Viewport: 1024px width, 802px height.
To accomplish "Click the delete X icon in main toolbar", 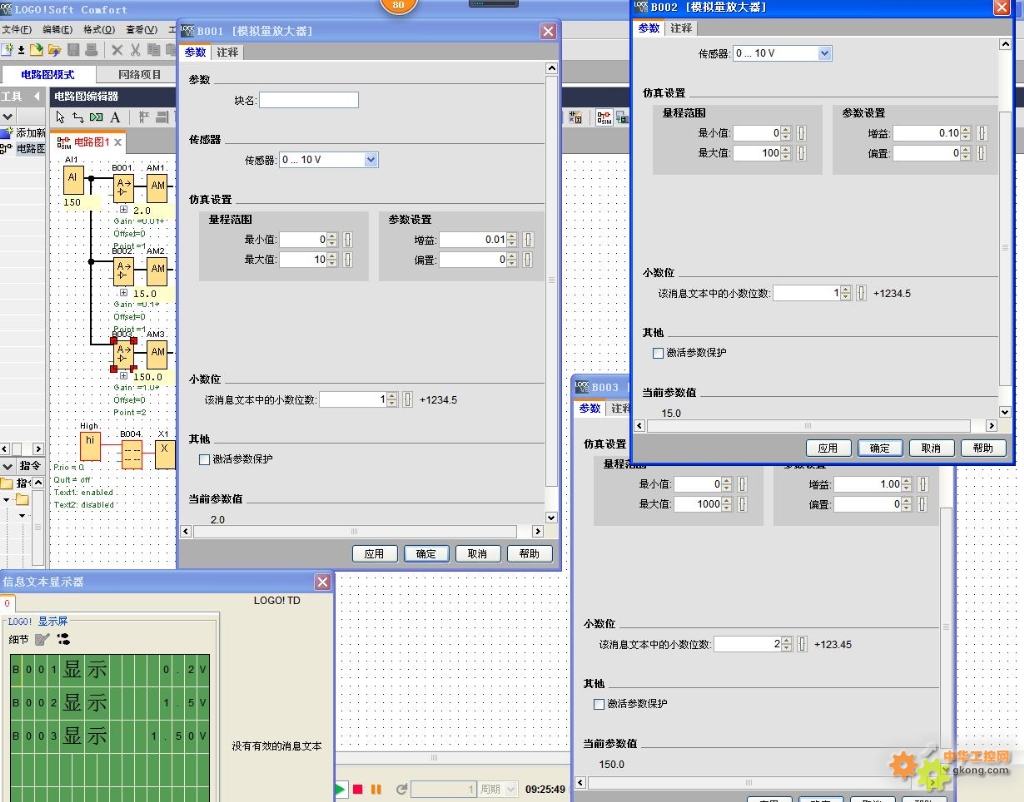I will (118, 50).
